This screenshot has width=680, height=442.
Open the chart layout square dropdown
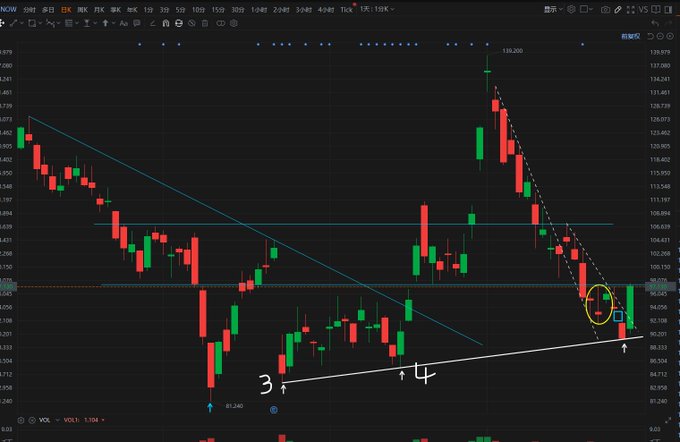pyautogui.click(x=586, y=9)
